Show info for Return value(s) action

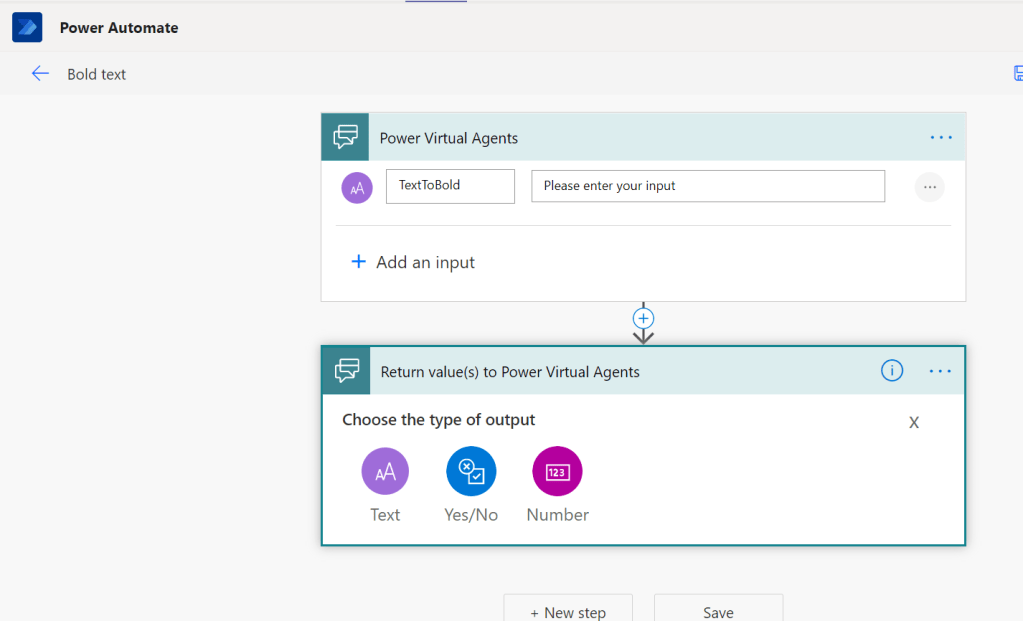click(891, 371)
